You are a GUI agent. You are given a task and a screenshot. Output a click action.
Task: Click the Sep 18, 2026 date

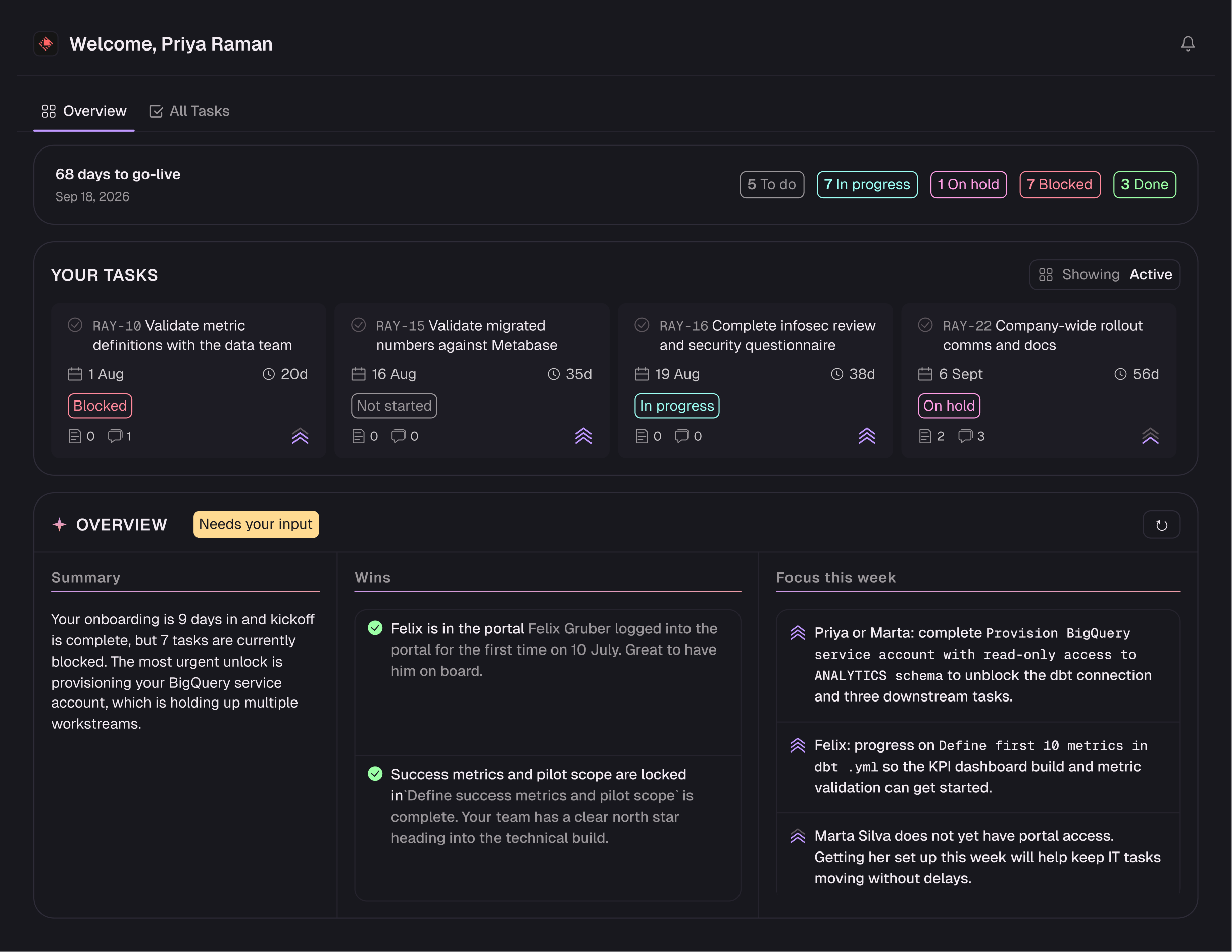(x=92, y=197)
